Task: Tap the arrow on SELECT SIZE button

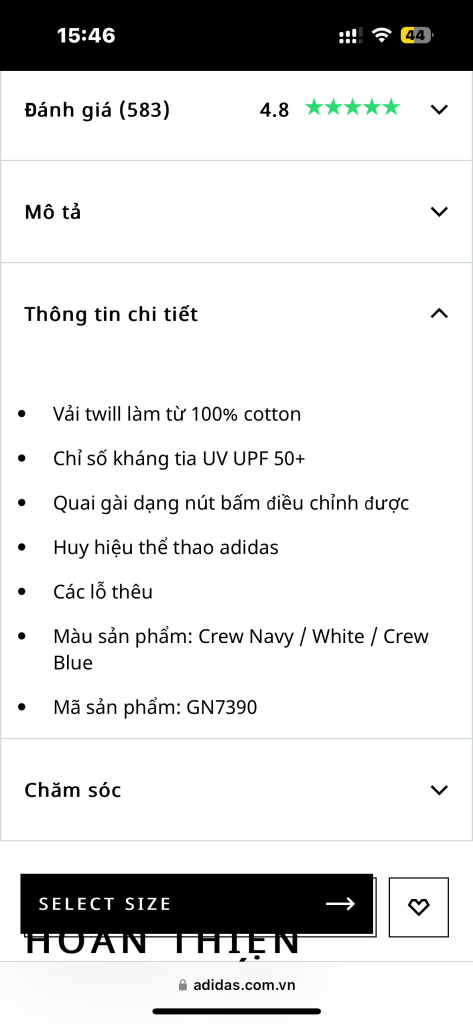Action: pyautogui.click(x=340, y=904)
